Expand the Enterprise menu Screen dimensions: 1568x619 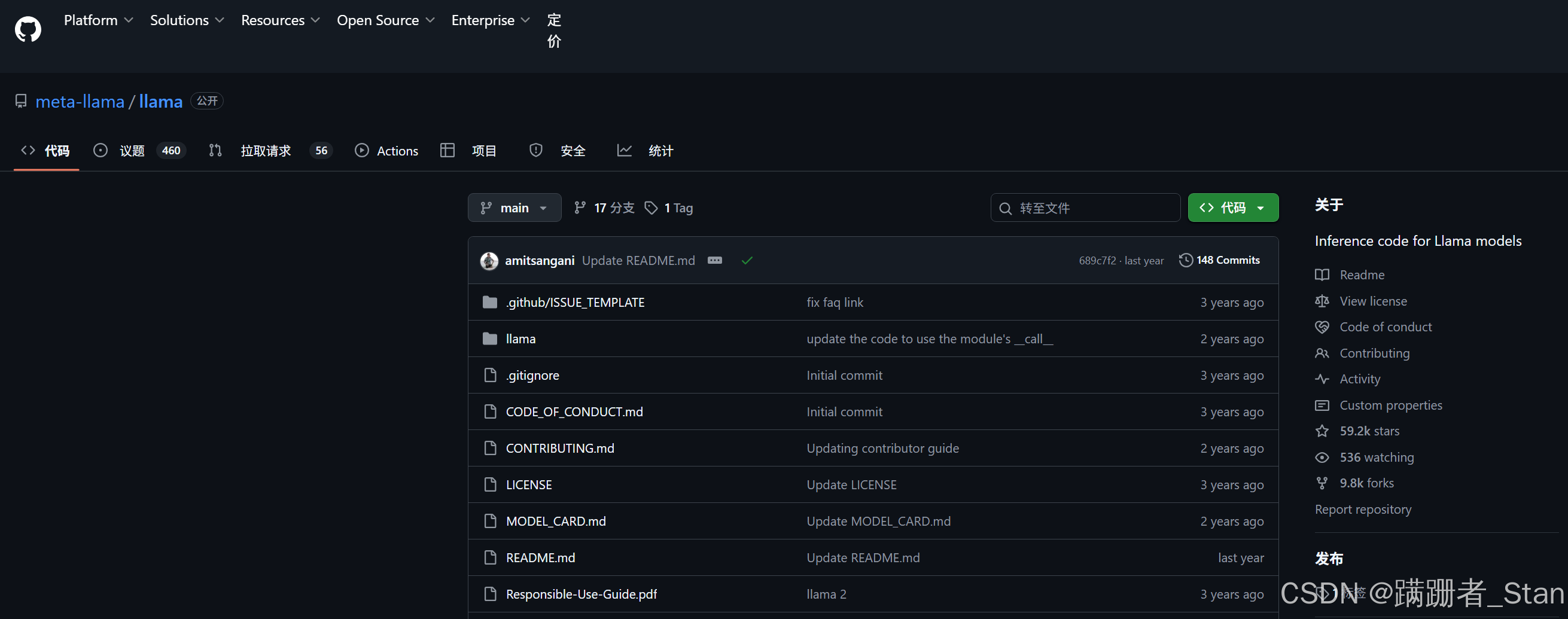tap(490, 20)
